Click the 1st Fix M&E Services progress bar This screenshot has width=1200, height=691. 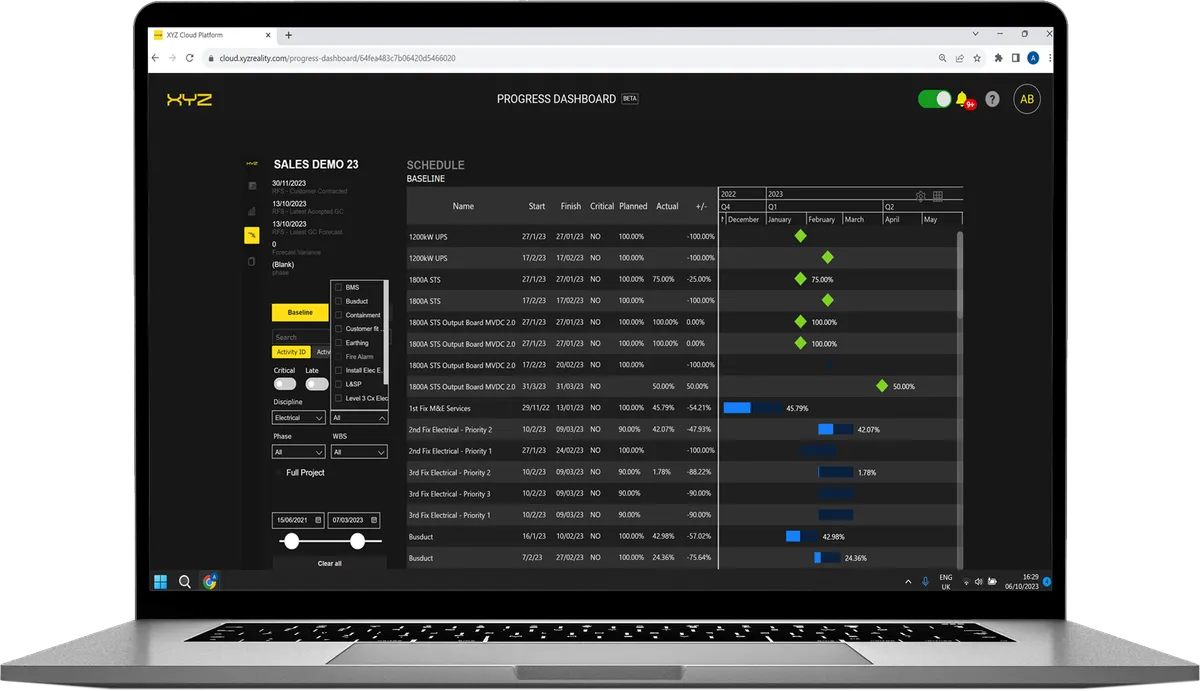pyautogui.click(x=752, y=408)
